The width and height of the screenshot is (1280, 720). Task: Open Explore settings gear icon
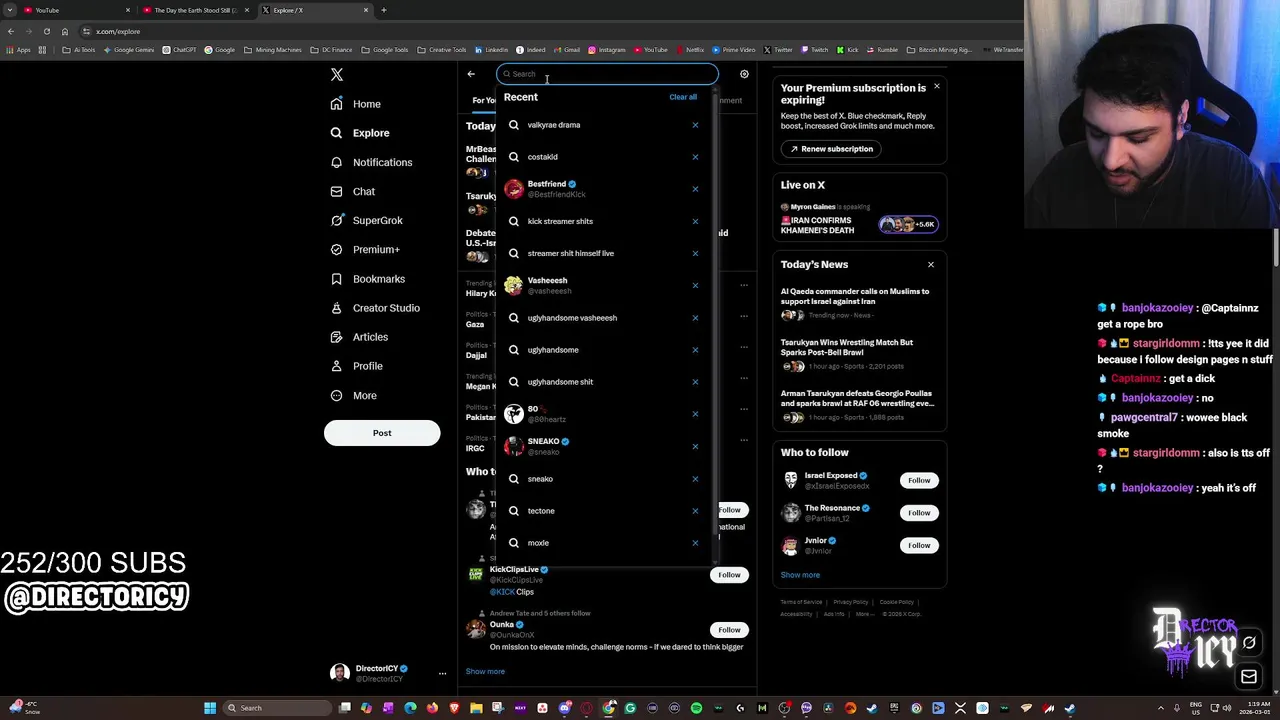coord(744,74)
